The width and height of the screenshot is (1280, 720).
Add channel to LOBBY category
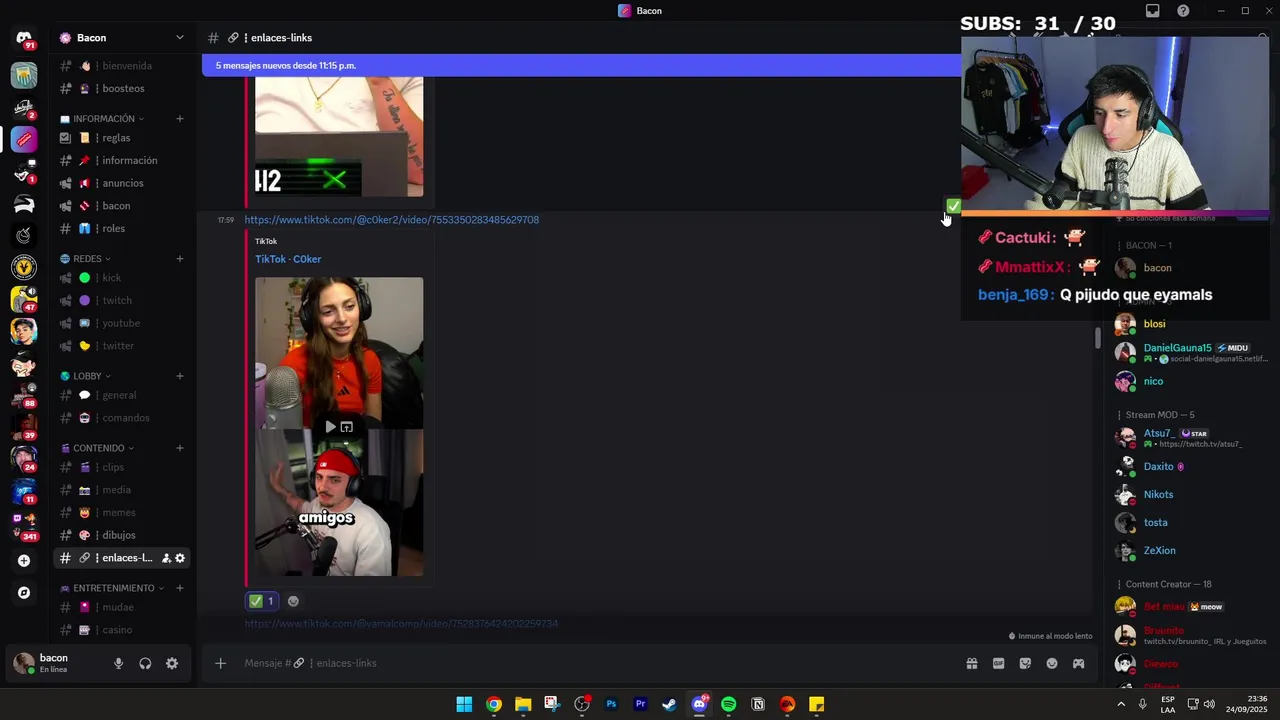(x=180, y=376)
